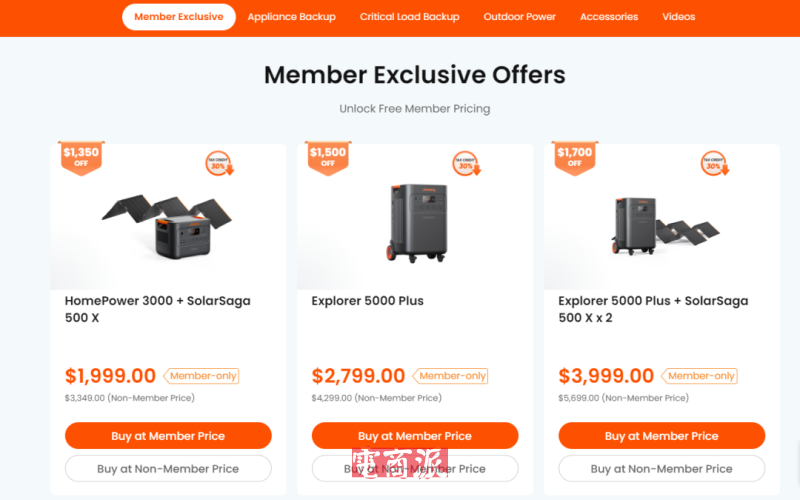Open the Member Exclusive tab

point(179,17)
